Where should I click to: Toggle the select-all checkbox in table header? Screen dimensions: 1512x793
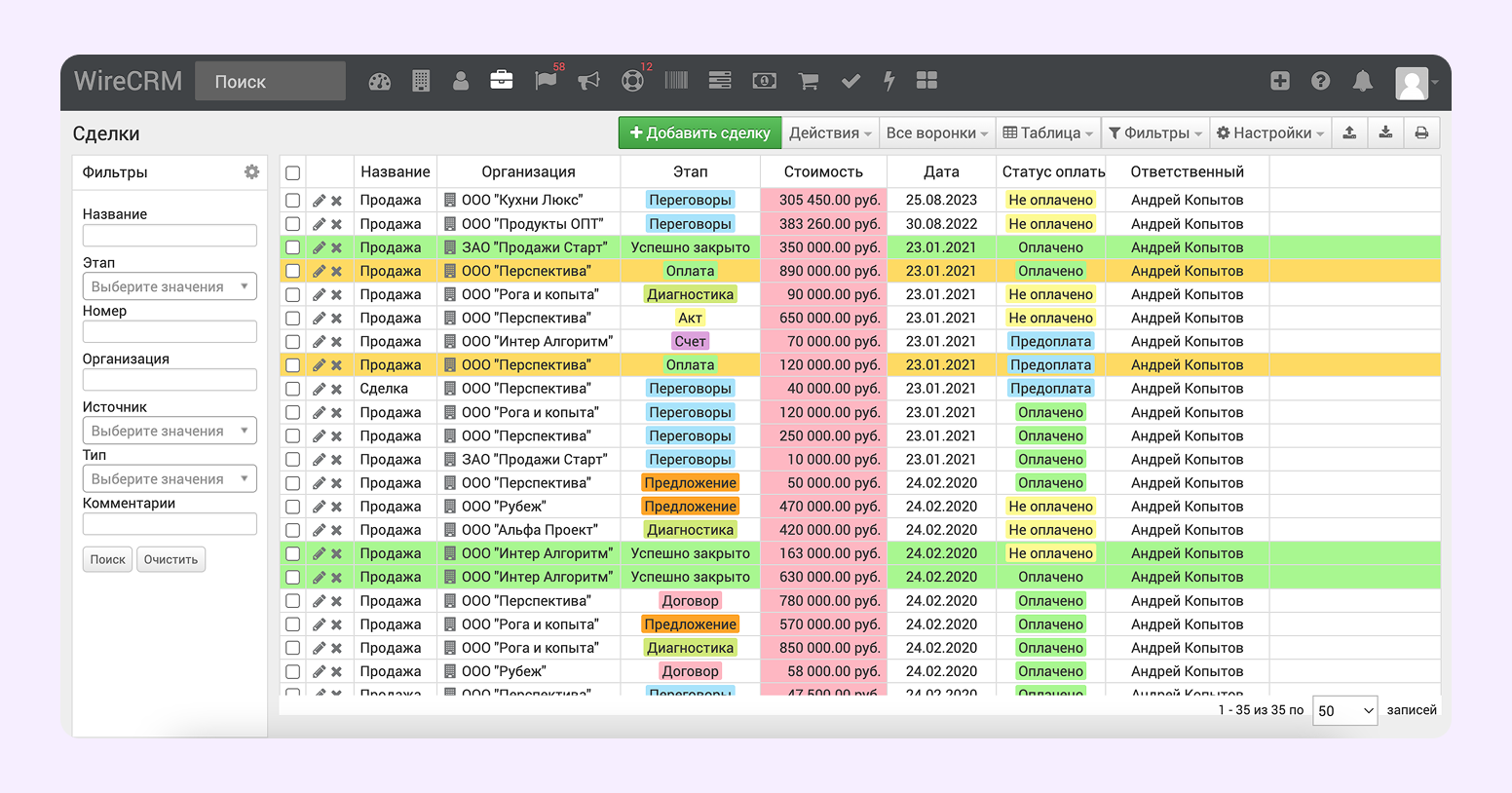click(x=292, y=173)
